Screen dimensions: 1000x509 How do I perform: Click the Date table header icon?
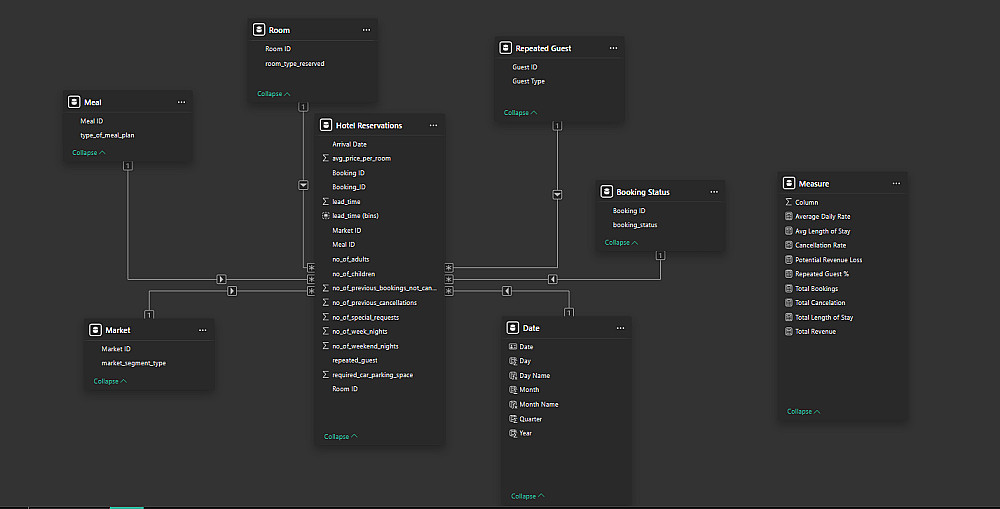pos(512,328)
